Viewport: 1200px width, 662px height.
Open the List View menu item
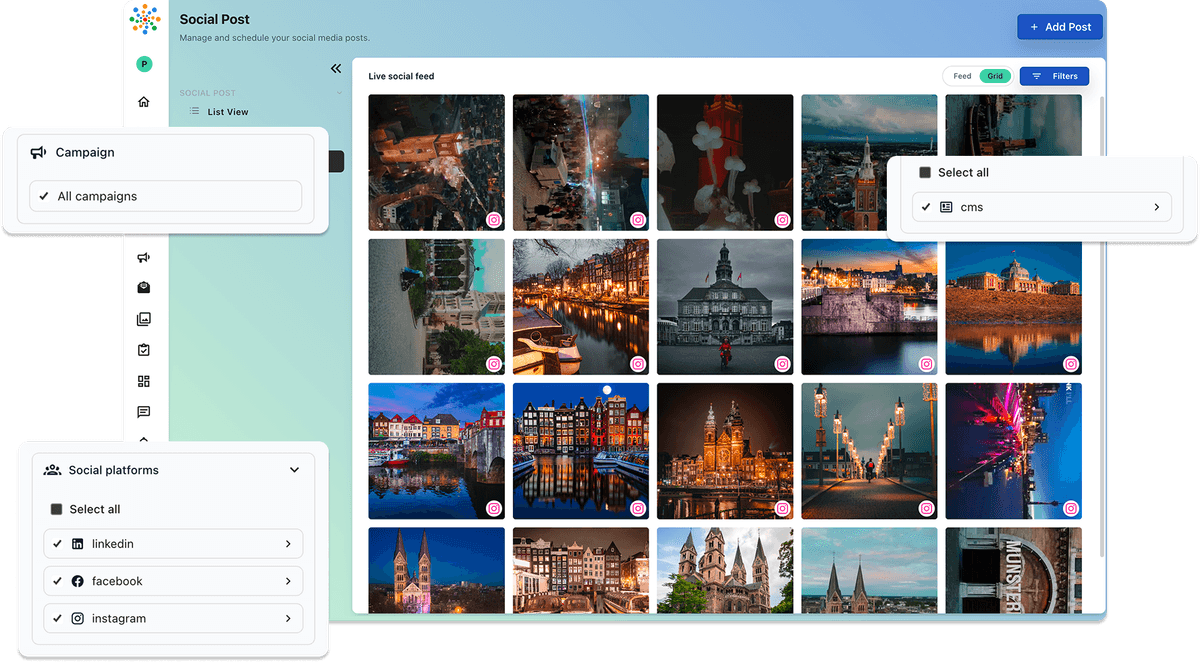[227, 112]
